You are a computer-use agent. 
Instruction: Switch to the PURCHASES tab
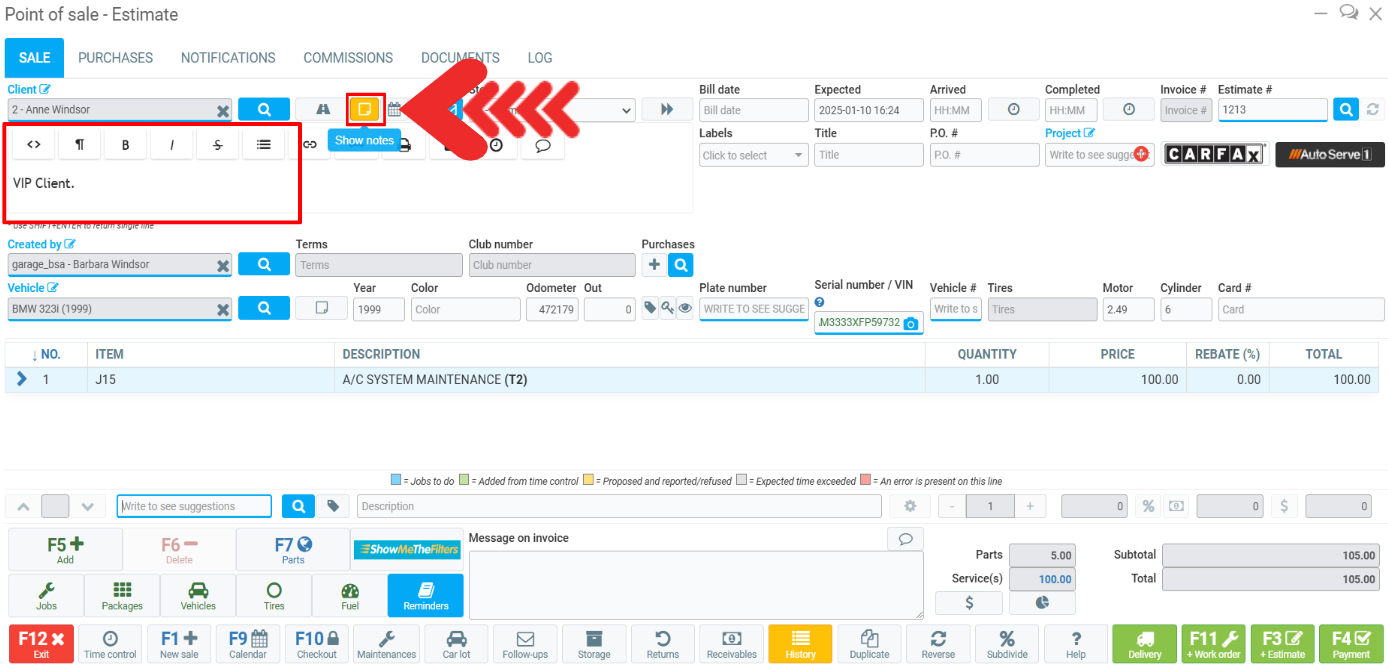(x=115, y=58)
